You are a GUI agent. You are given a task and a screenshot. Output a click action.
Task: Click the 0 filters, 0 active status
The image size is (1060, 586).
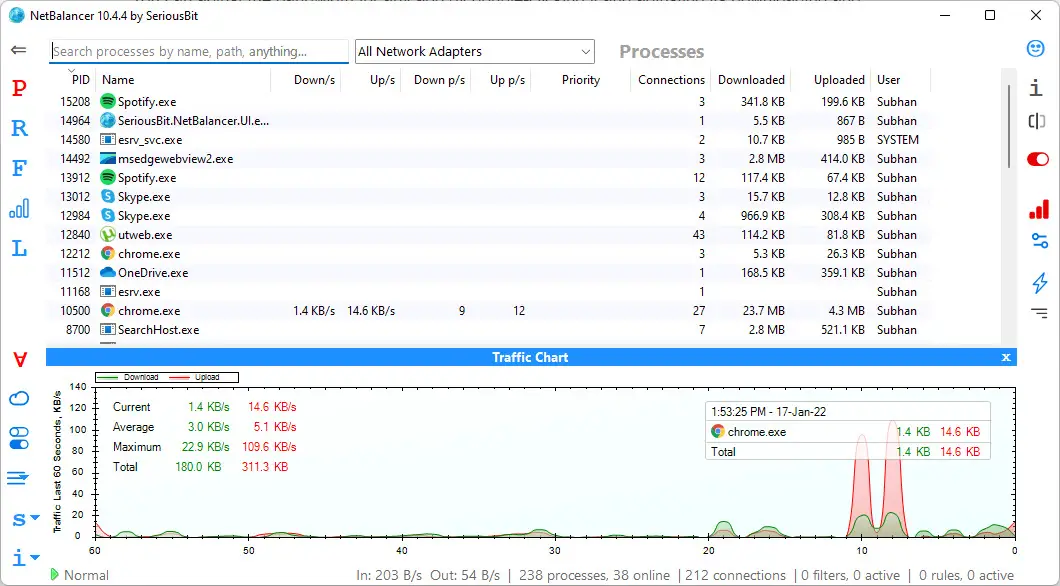tap(851, 575)
